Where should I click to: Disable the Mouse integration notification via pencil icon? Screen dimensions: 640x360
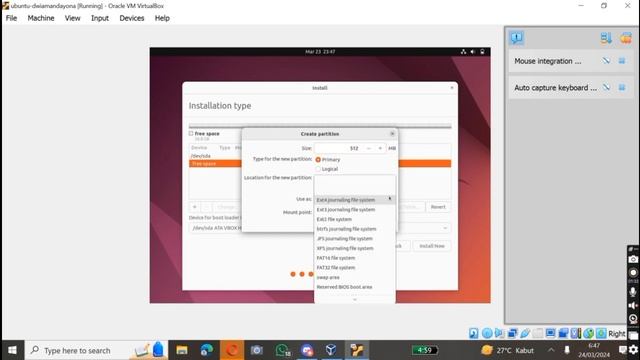[606, 61]
